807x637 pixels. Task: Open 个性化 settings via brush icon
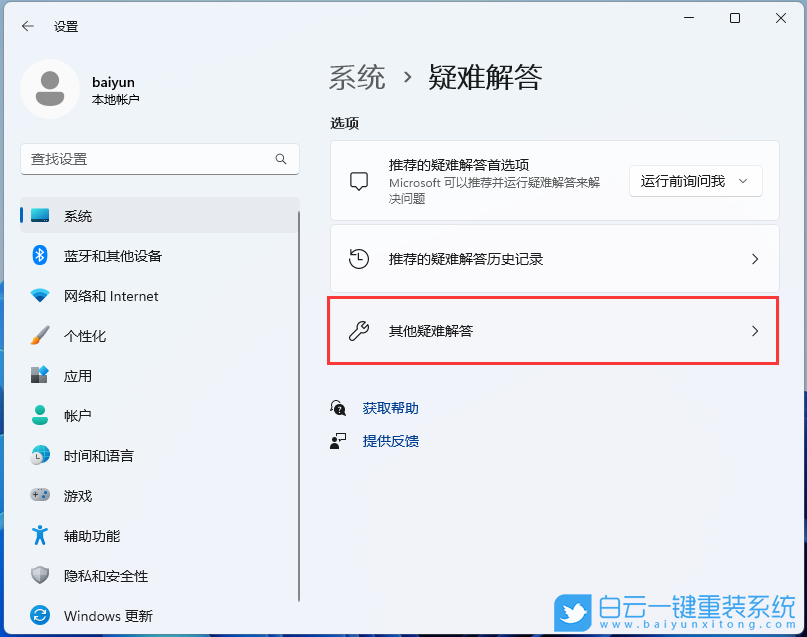38,336
